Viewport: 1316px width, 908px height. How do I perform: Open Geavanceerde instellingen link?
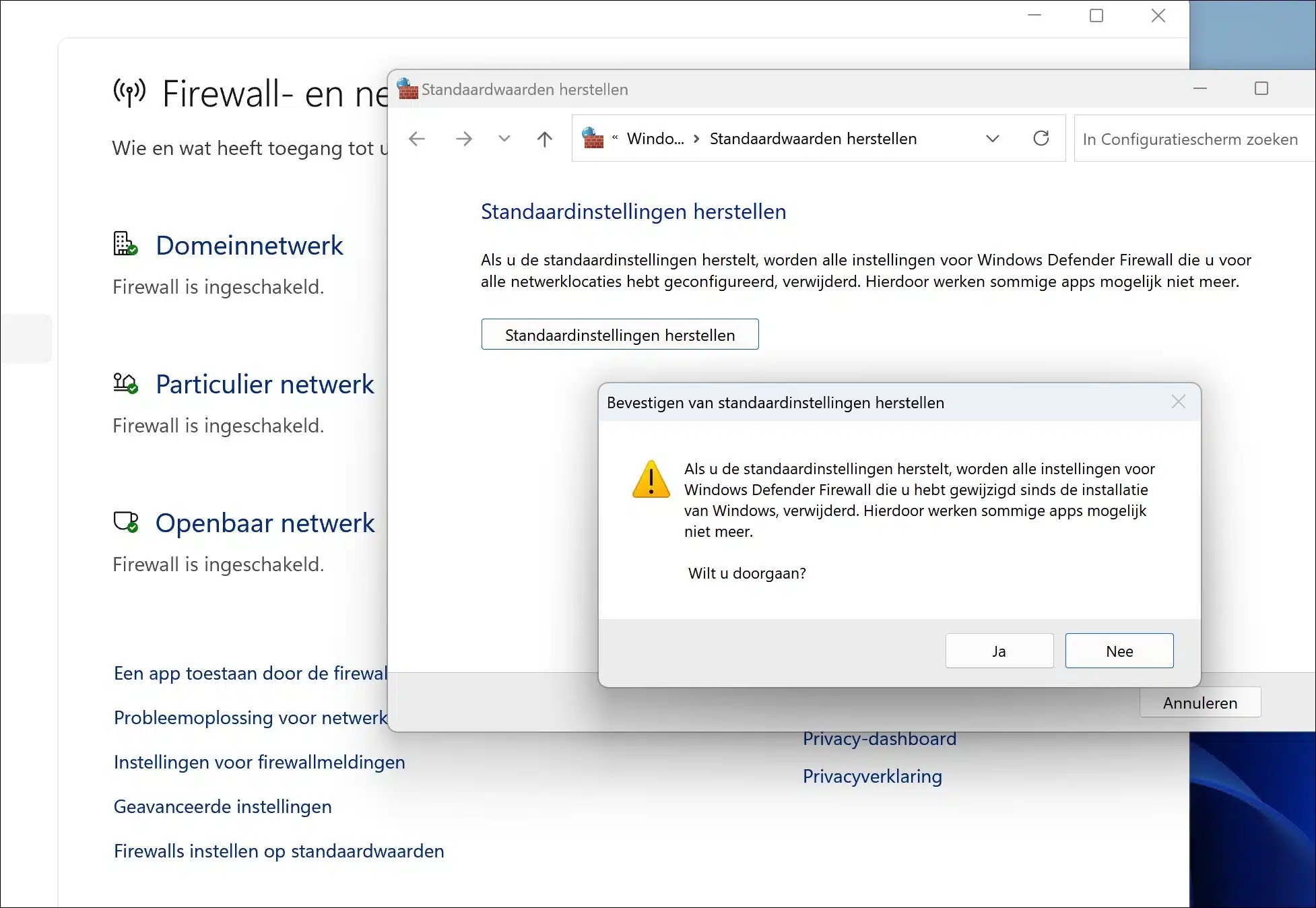tap(222, 806)
